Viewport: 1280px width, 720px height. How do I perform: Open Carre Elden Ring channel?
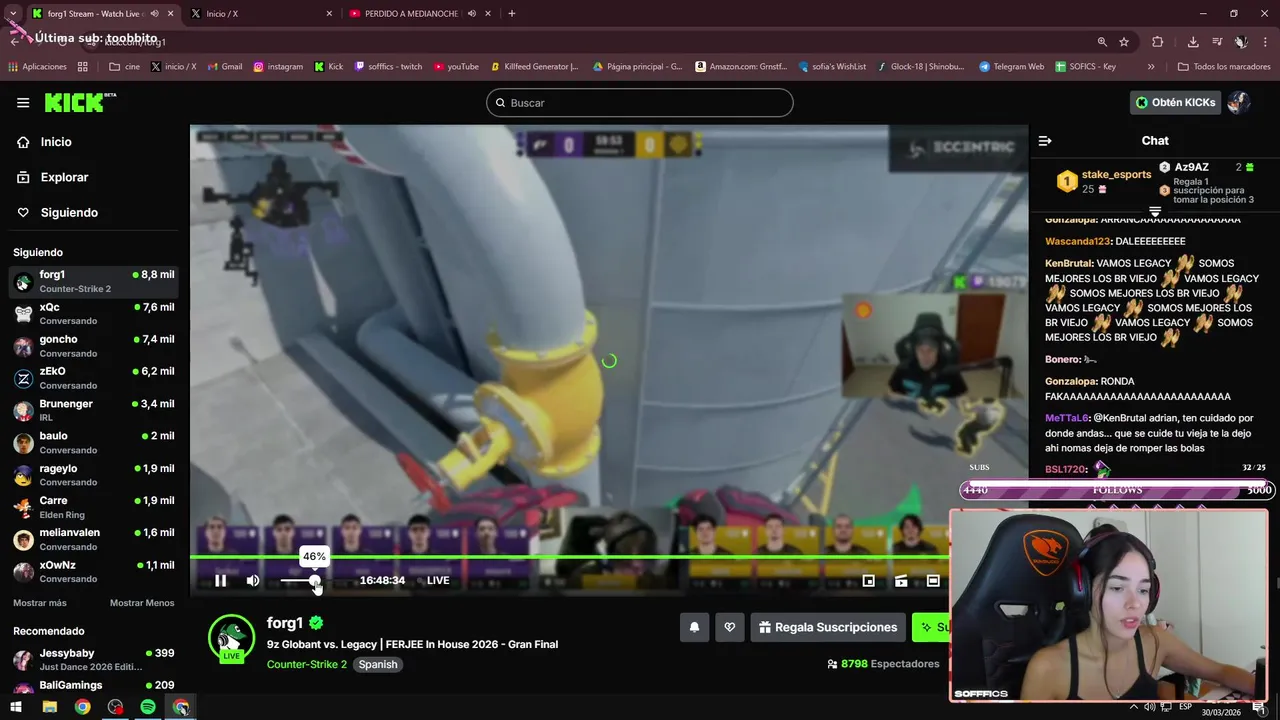point(94,507)
